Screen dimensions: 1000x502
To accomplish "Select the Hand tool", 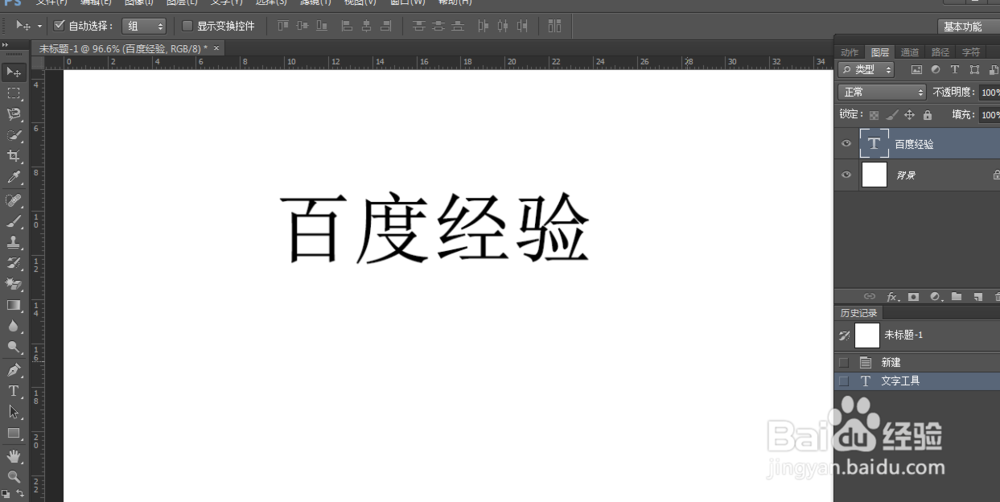I will [x=13, y=456].
